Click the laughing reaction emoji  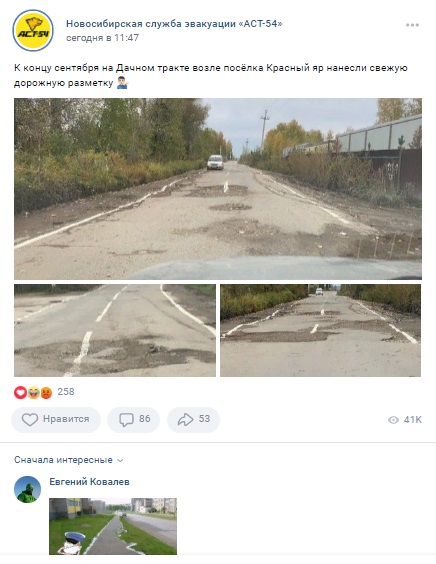pos(33,392)
